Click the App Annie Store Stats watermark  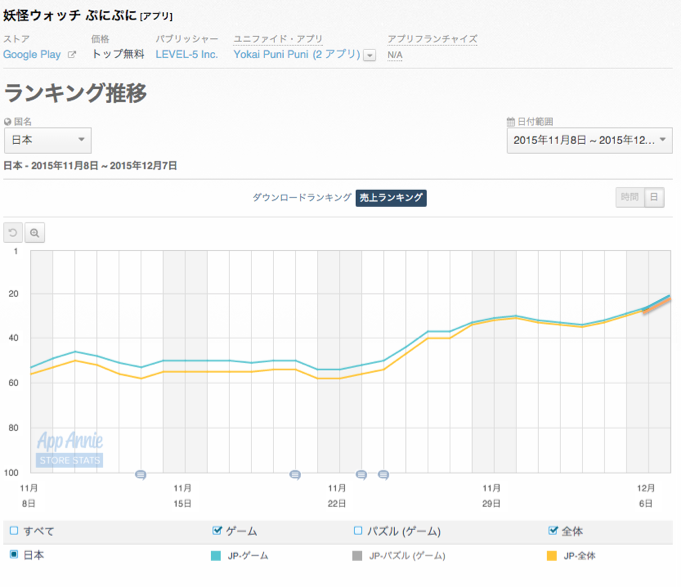(70, 448)
